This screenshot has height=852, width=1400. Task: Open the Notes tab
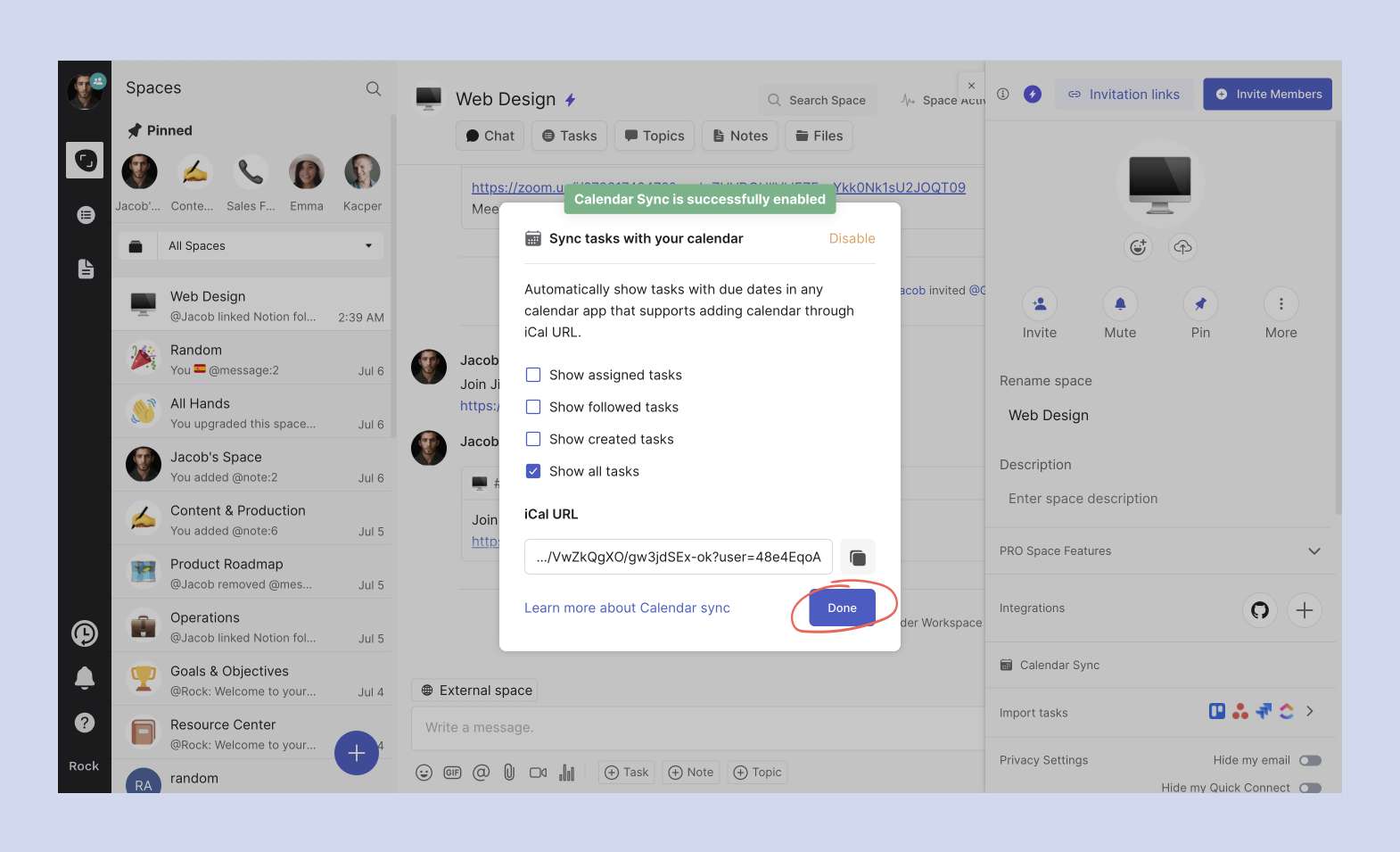(740, 136)
